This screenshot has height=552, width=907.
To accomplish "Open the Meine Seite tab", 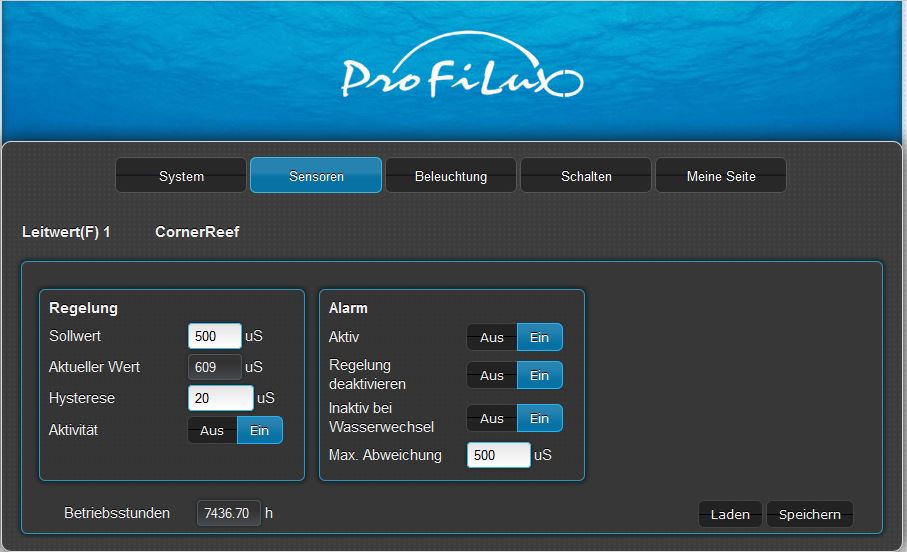I will [721, 176].
